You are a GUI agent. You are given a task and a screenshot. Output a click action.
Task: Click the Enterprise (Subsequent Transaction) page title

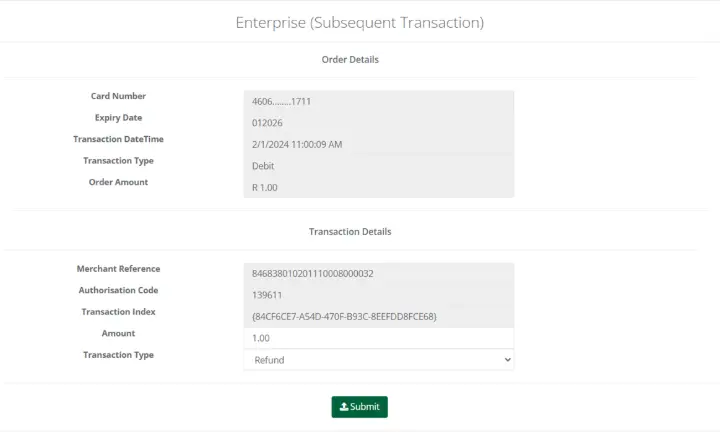(x=359, y=21)
